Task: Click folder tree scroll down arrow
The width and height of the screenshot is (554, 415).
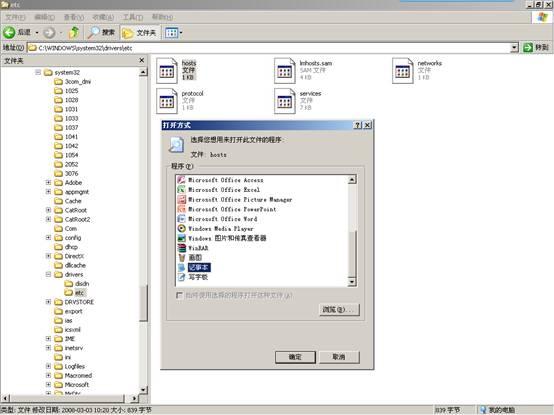Action: click(x=143, y=390)
